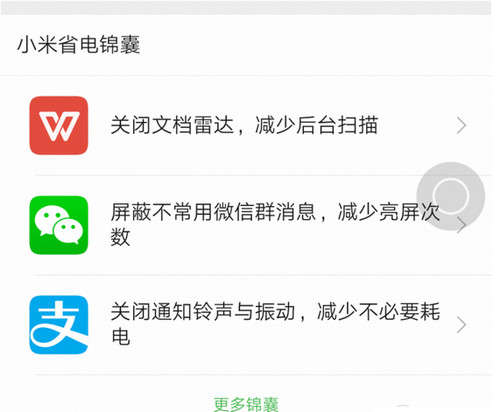
Task: Tap the smaller chat bubble on the WeChat icon
Action: pos(68,231)
